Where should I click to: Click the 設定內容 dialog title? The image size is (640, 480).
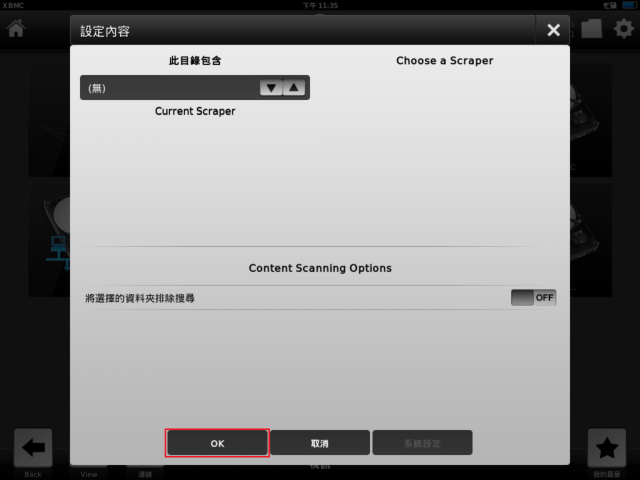tap(105, 31)
